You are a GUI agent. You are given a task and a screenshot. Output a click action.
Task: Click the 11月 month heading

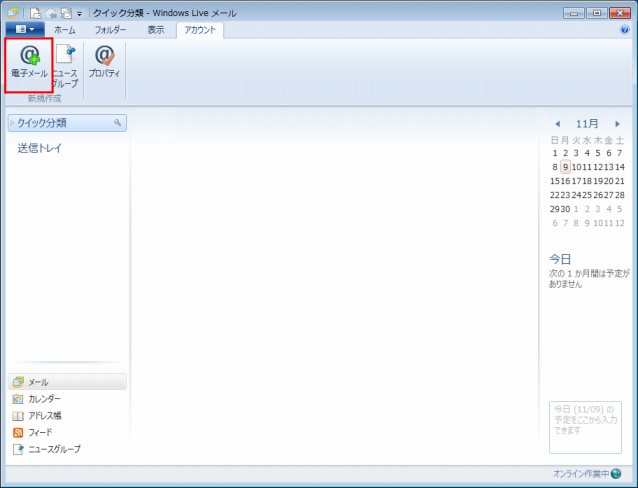coord(587,123)
